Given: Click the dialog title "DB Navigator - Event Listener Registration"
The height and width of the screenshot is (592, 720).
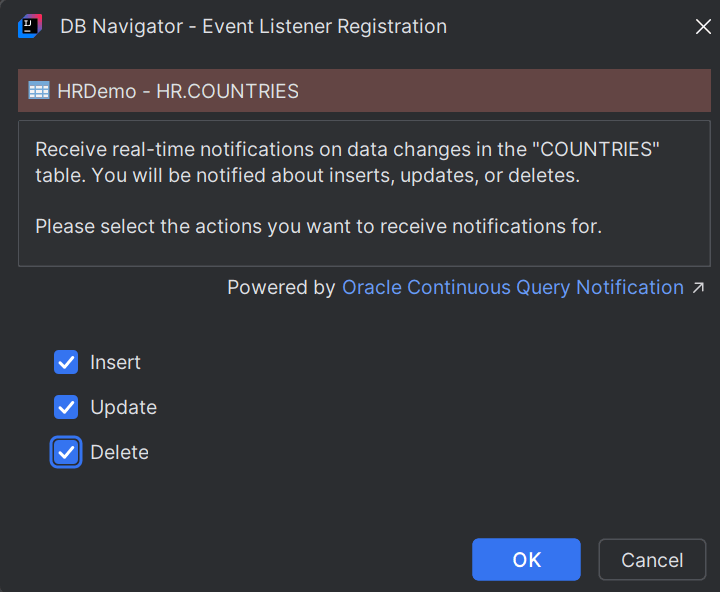Looking at the screenshot, I should (x=253, y=27).
